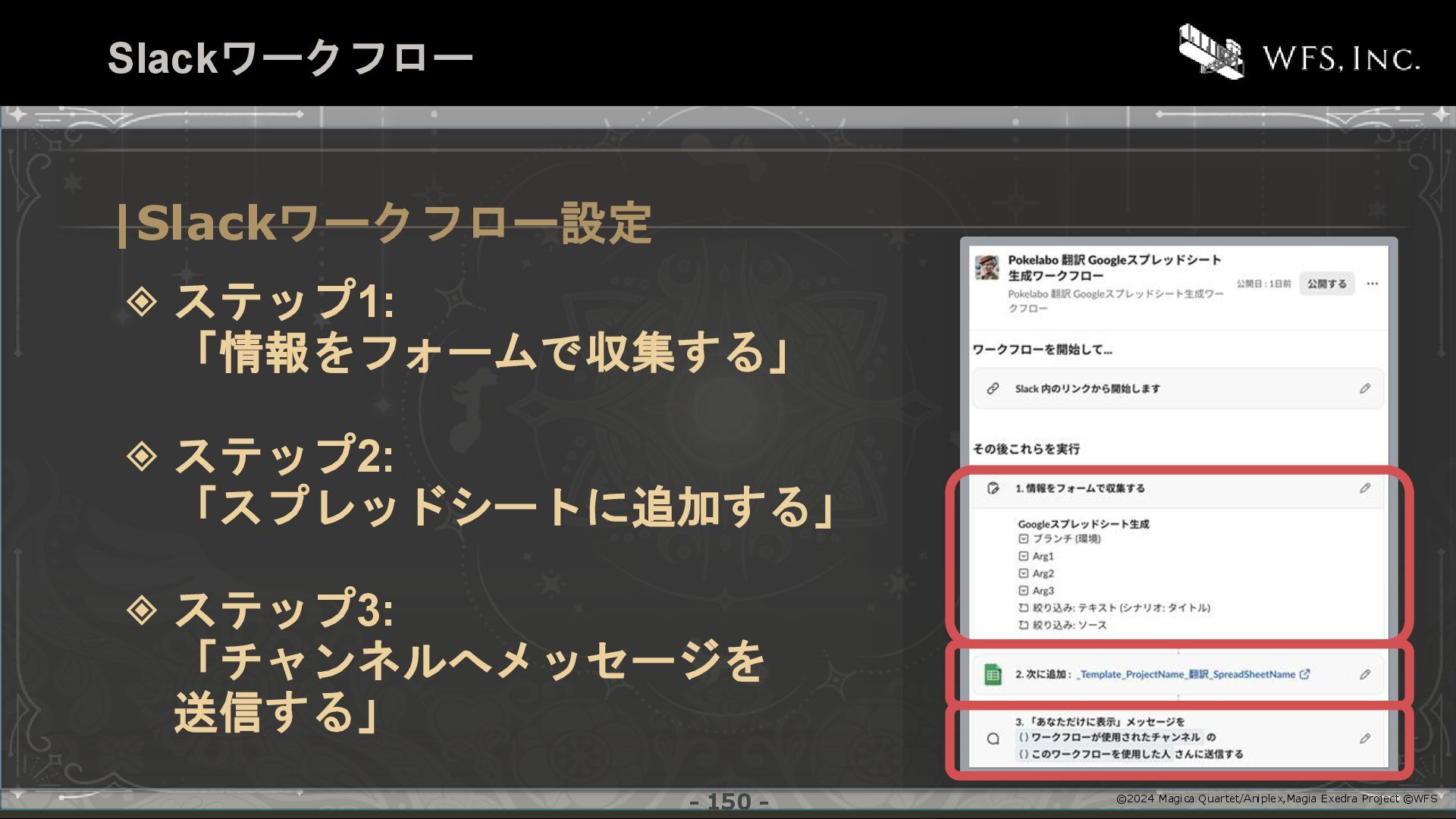The height and width of the screenshot is (819, 1456).
Task: Edit step 2 using its pencil icon
Action: click(x=1365, y=674)
